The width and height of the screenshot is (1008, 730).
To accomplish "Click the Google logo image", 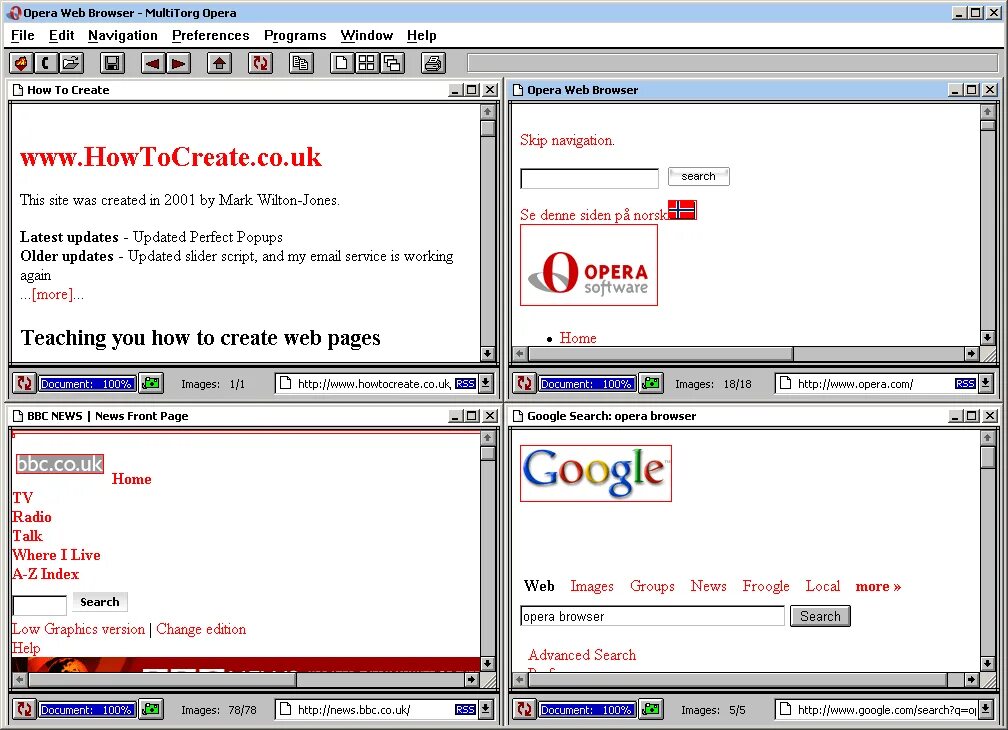I will [596, 473].
